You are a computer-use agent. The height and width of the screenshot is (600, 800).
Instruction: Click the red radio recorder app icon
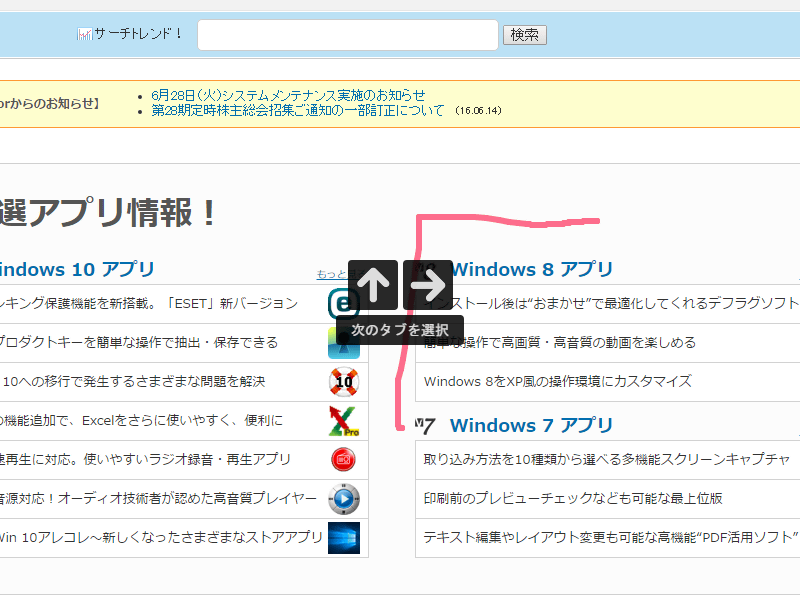[343, 460]
